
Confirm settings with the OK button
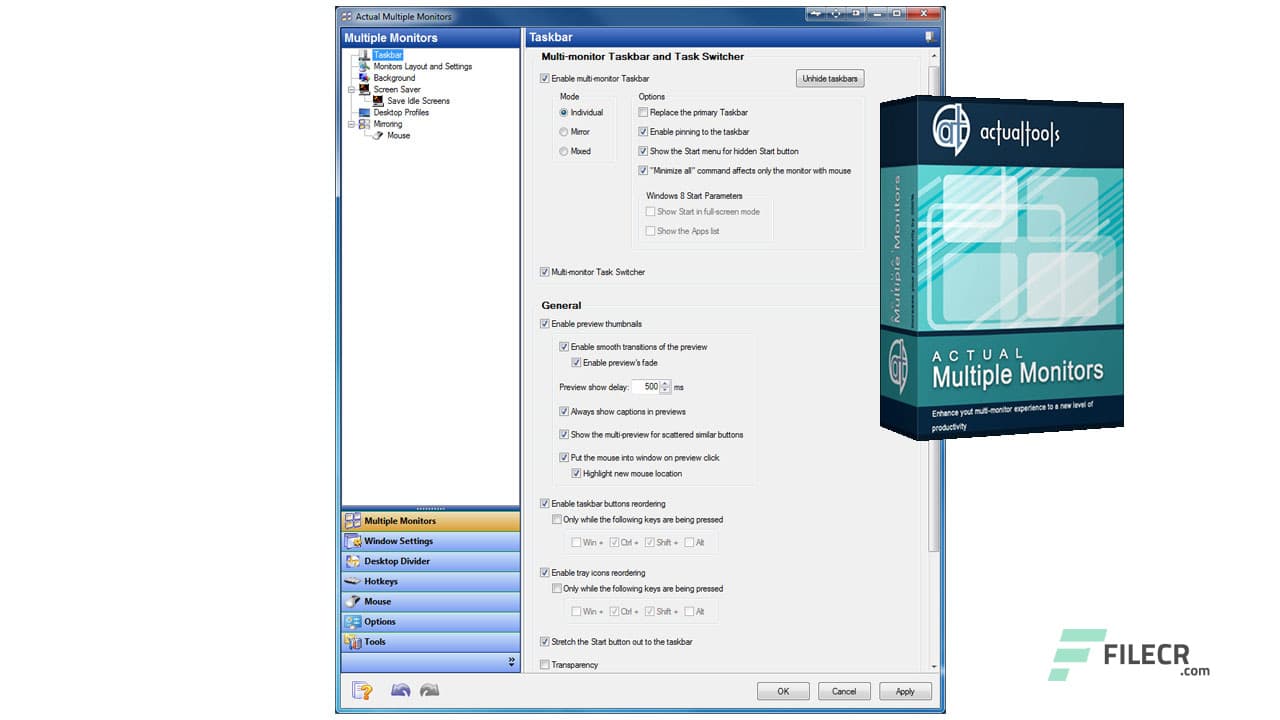point(783,691)
